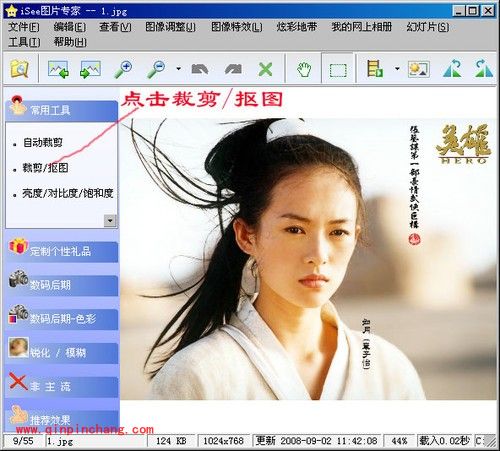
Task: Go to next image with green right arrow
Action: [x=90, y=69]
